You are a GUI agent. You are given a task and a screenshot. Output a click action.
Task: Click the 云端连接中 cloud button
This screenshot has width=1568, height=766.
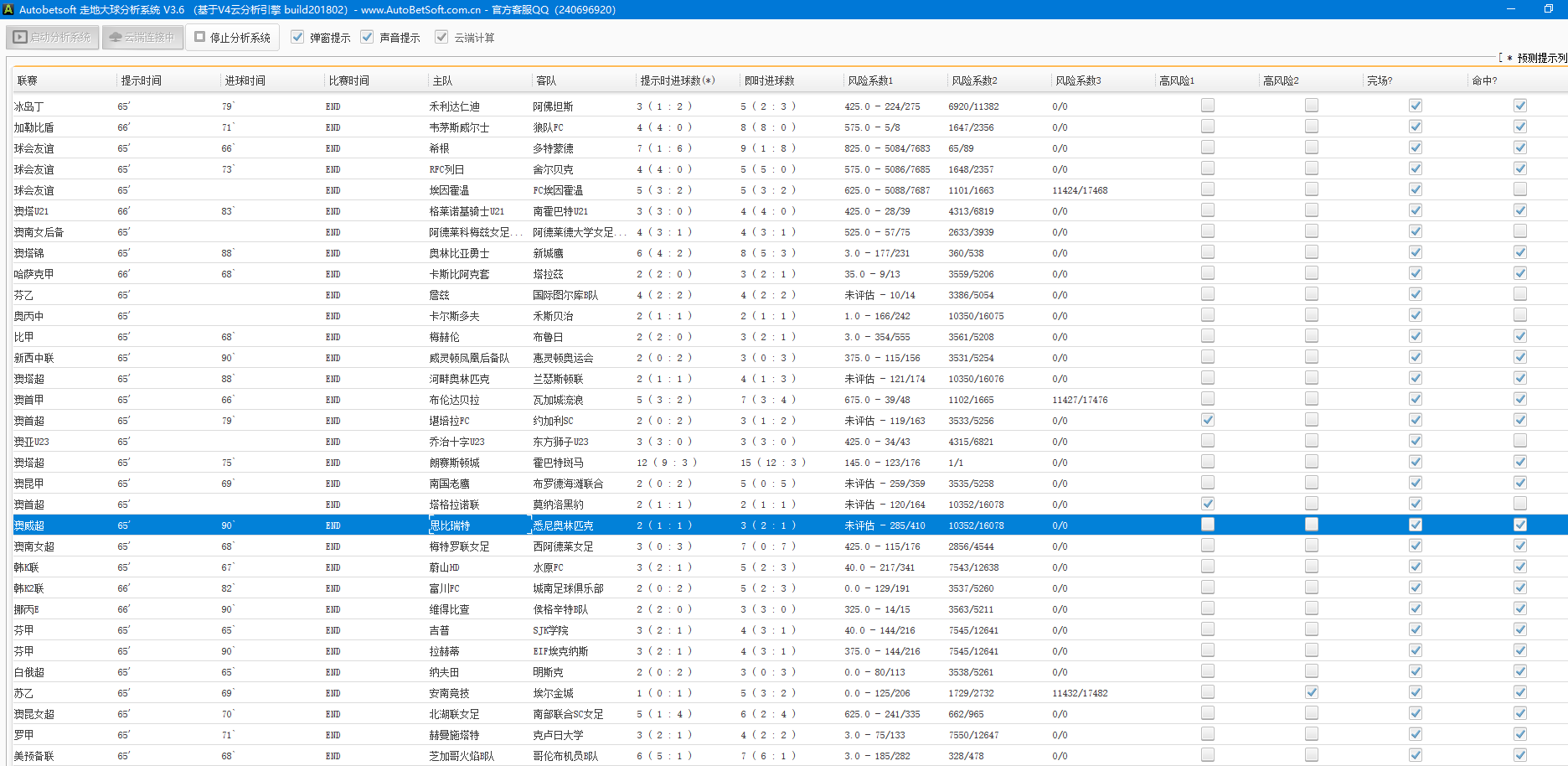[142, 38]
